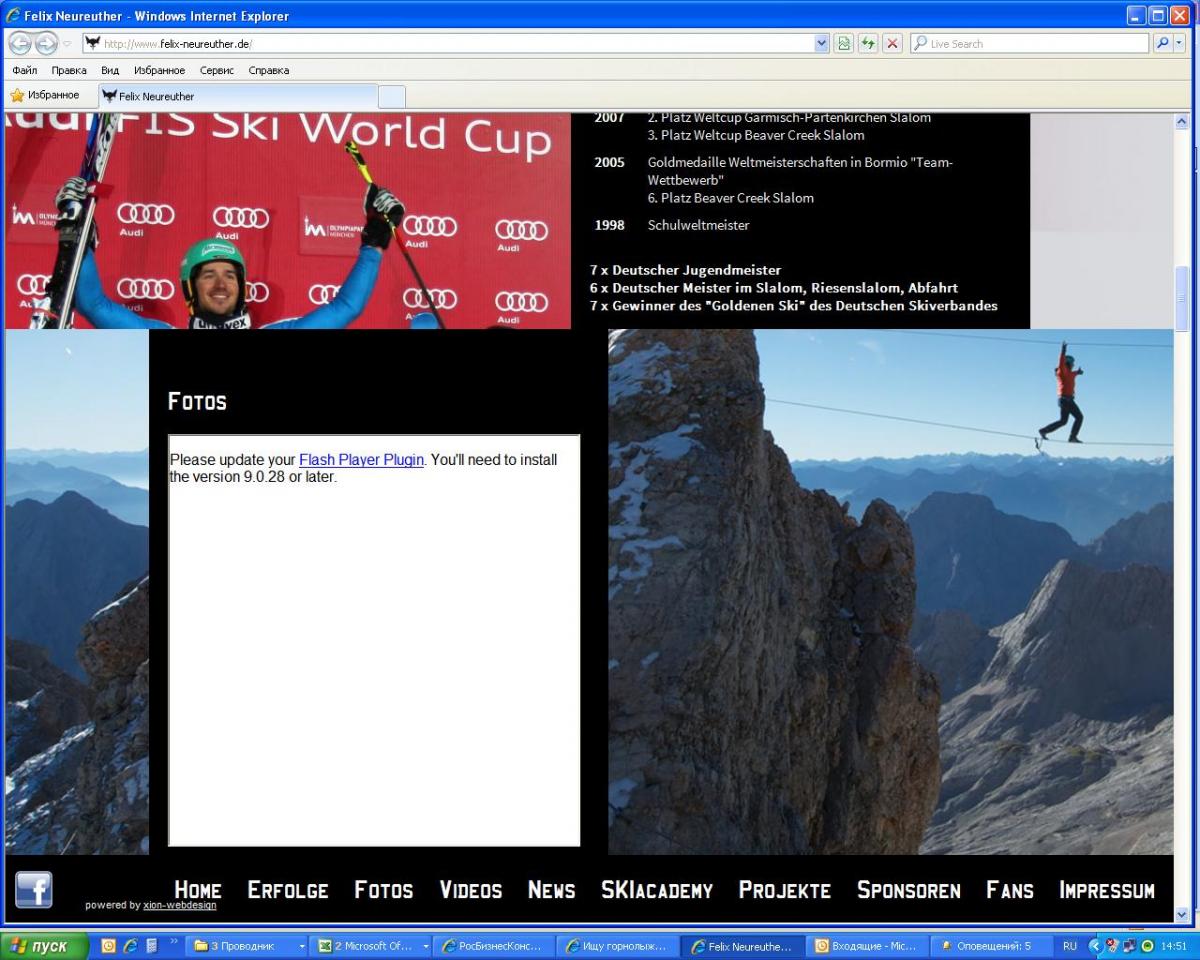Screen dimensions: 1200x960
Task: Click the Refresh page icon
Action: (868, 43)
